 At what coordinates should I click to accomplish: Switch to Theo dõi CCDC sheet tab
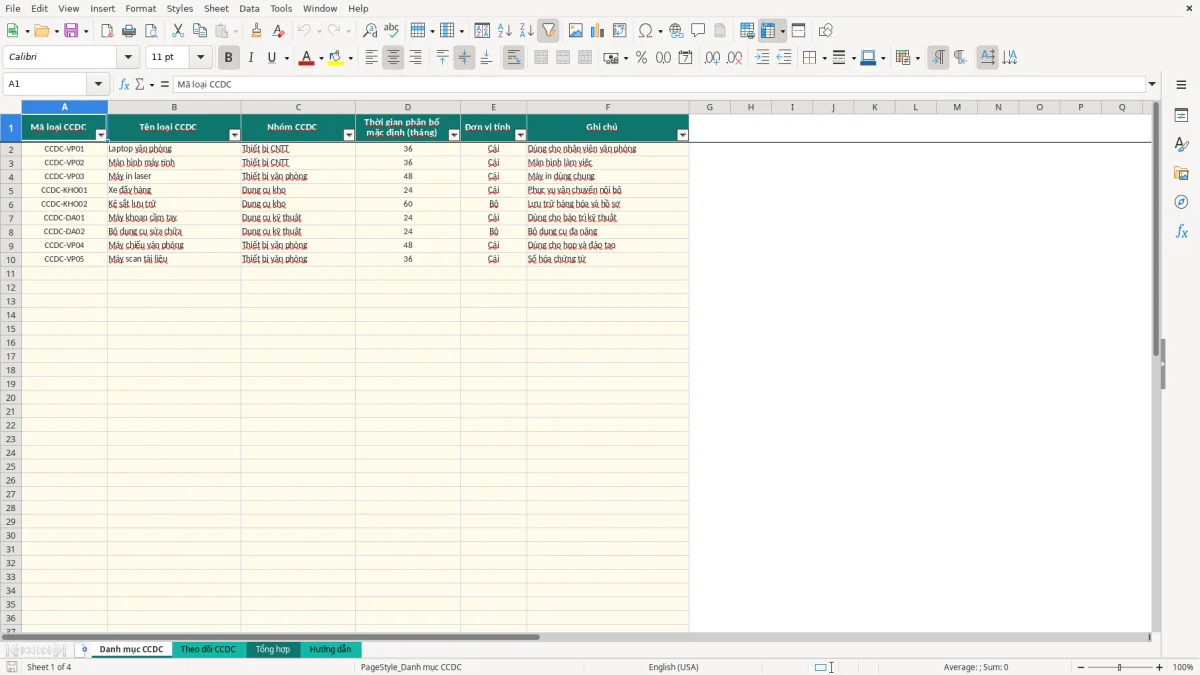[208, 649]
